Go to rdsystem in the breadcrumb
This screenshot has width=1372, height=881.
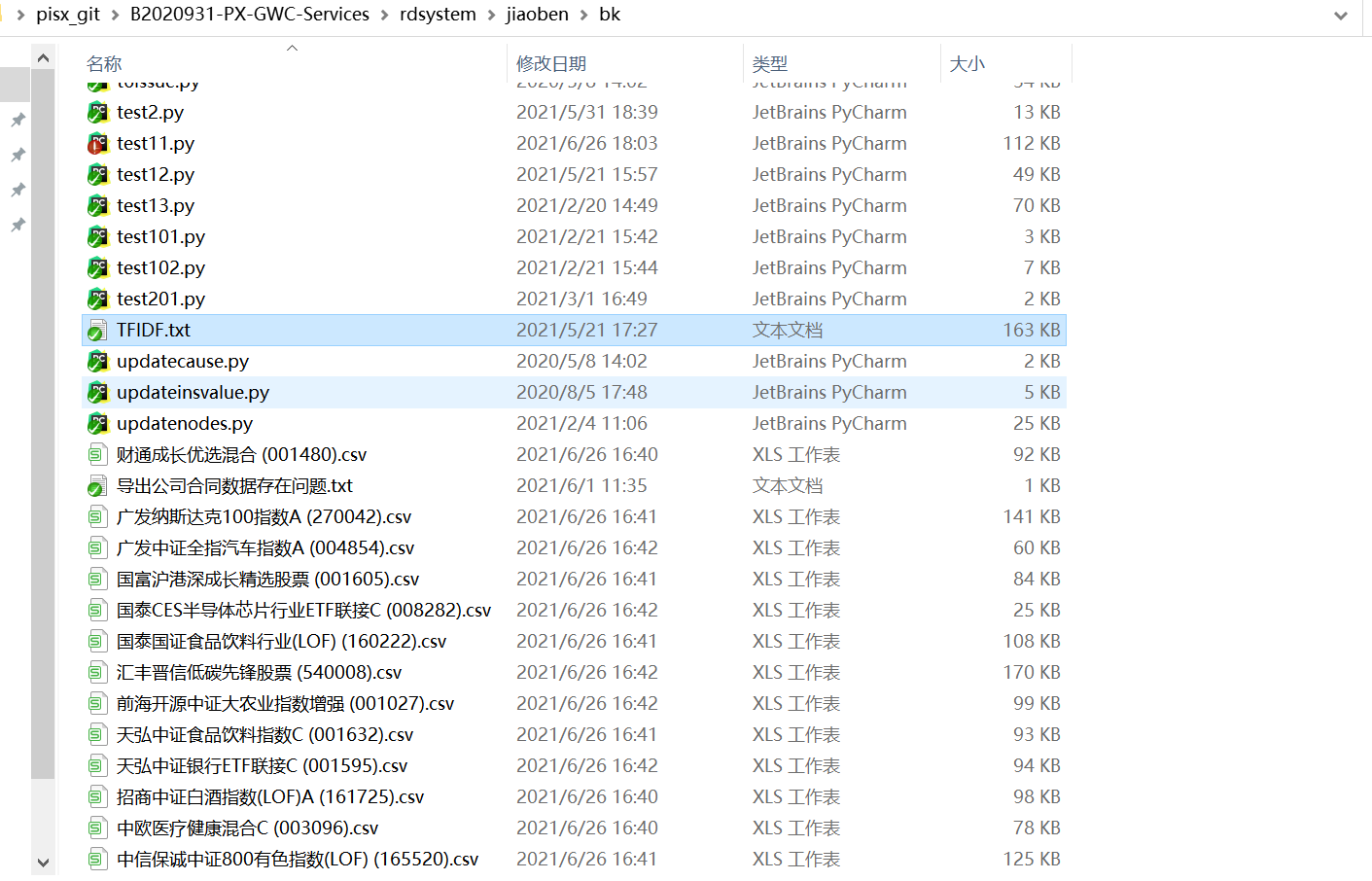[x=438, y=15]
